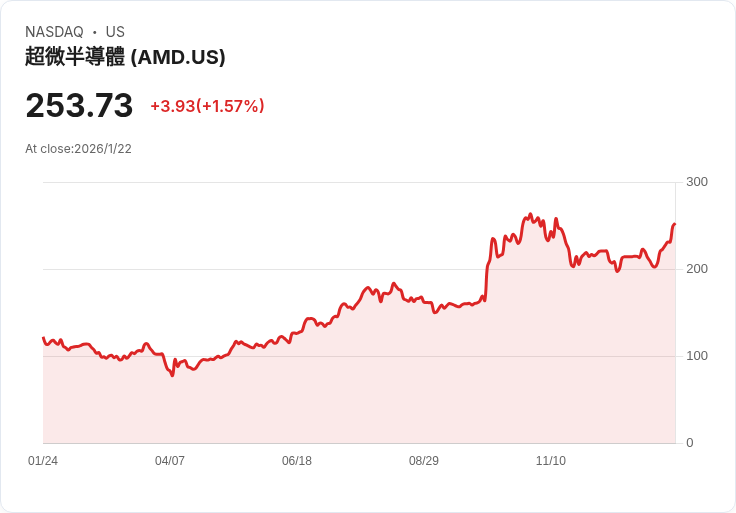This screenshot has width=736, height=513.
Task: Select the 01/24 date on x-axis
Action: coord(43,461)
